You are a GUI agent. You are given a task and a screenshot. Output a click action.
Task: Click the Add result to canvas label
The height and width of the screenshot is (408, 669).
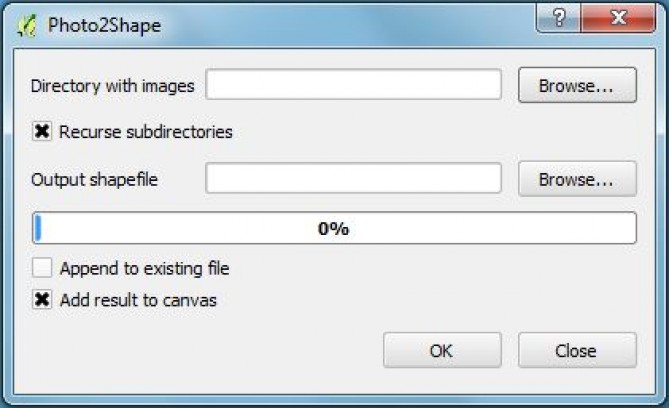[x=138, y=300]
